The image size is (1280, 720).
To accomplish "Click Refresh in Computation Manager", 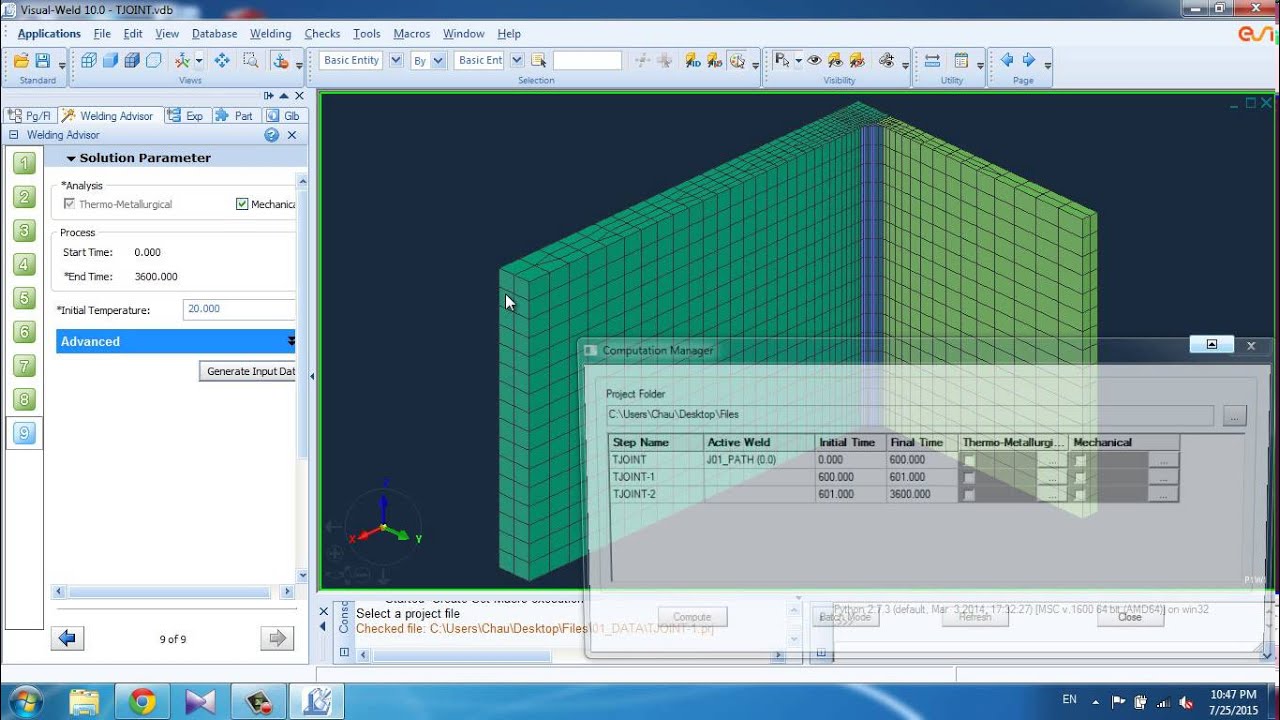I will (975, 617).
